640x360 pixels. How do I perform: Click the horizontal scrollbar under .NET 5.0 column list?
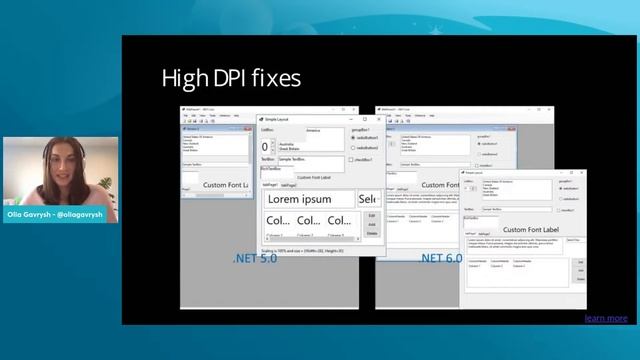[313, 239]
